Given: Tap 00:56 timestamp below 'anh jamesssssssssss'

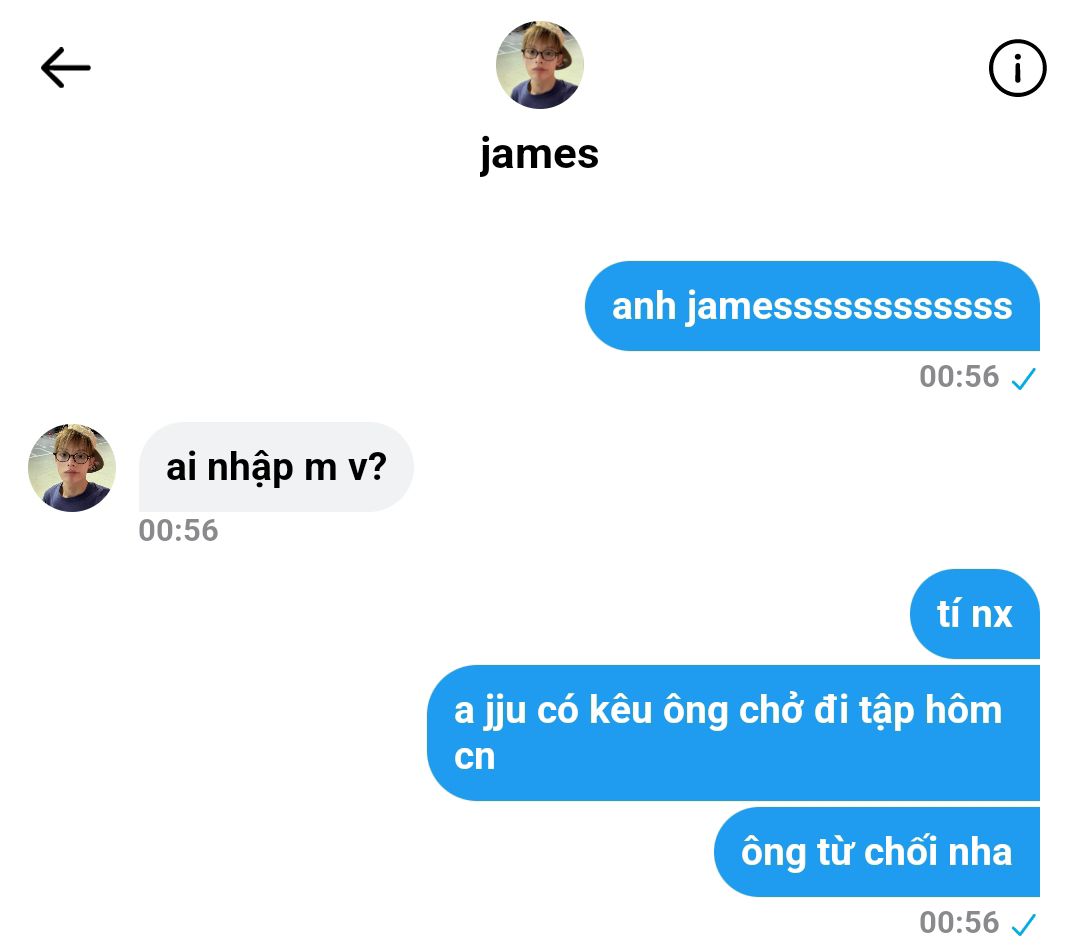Looking at the screenshot, I should (x=959, y=377).
